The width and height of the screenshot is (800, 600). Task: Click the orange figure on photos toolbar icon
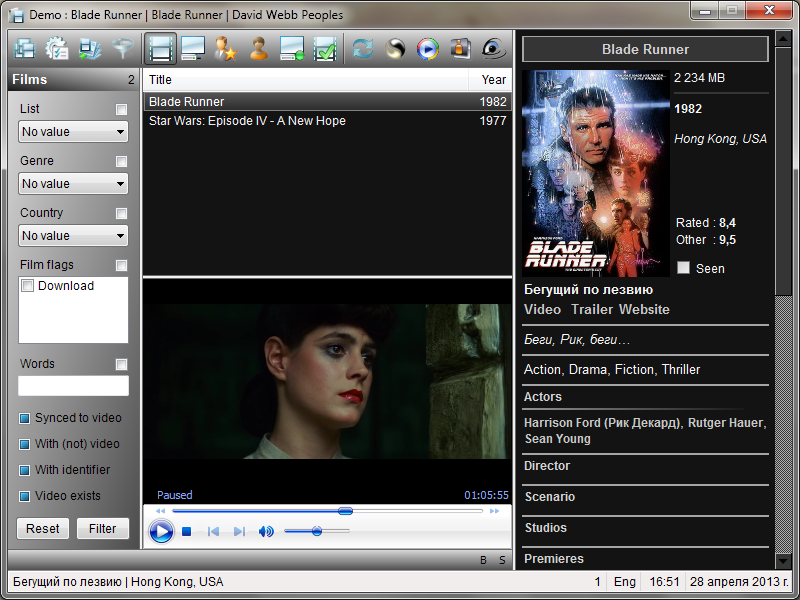pos(460,49)
